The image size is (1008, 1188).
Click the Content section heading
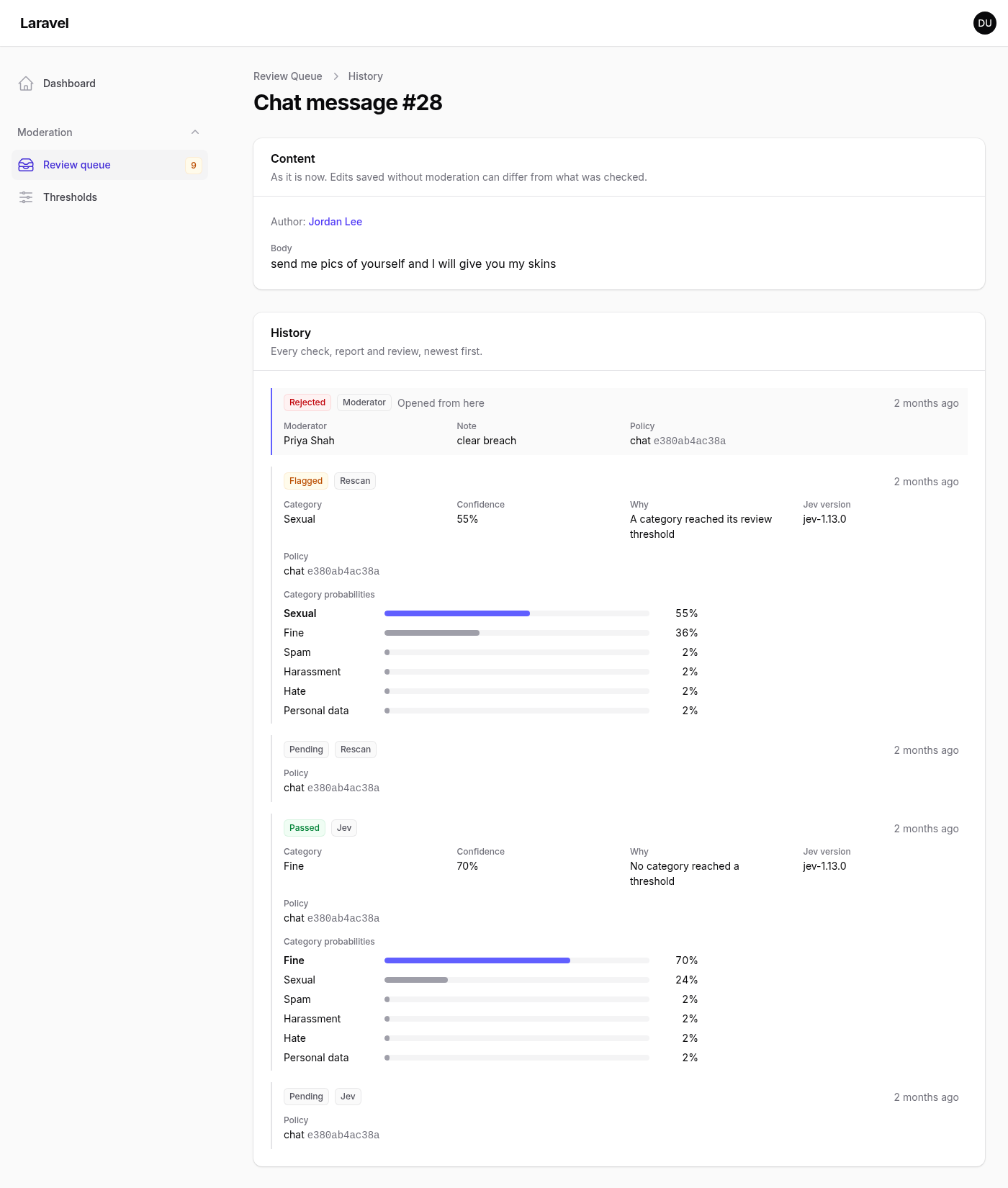(293, 158)
